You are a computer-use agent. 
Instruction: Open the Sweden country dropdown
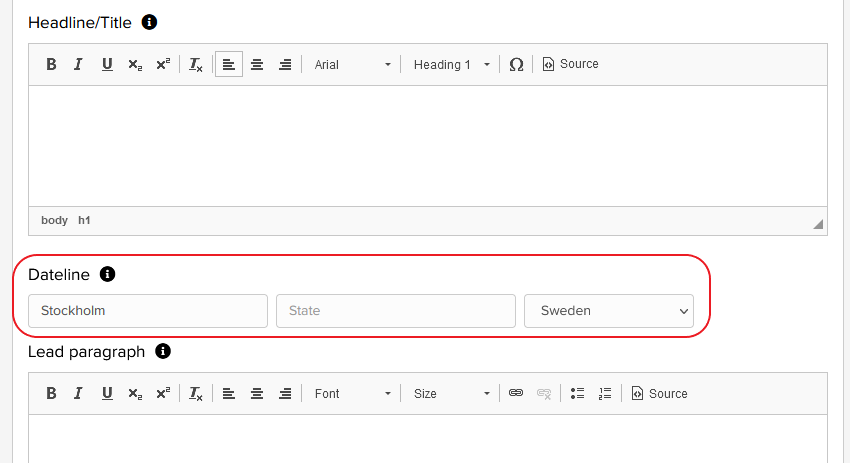click(x=609, y=311)
